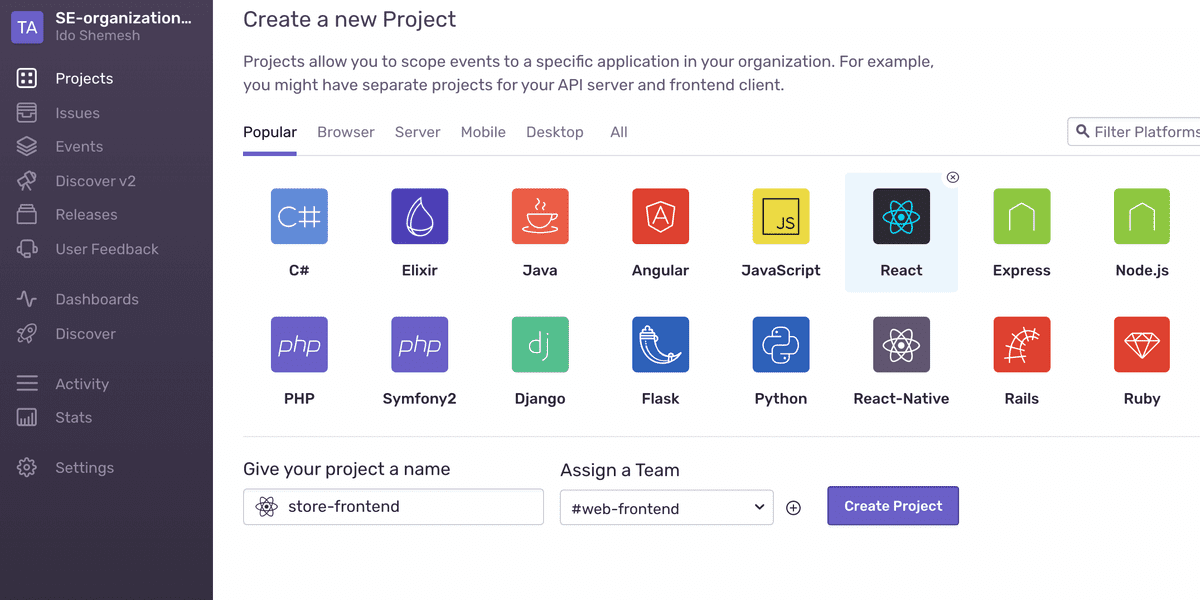The height and width of the screenshot is (600, 1200).
Task: Select the Flask platform icon
Action: click(x=660, y=345)
